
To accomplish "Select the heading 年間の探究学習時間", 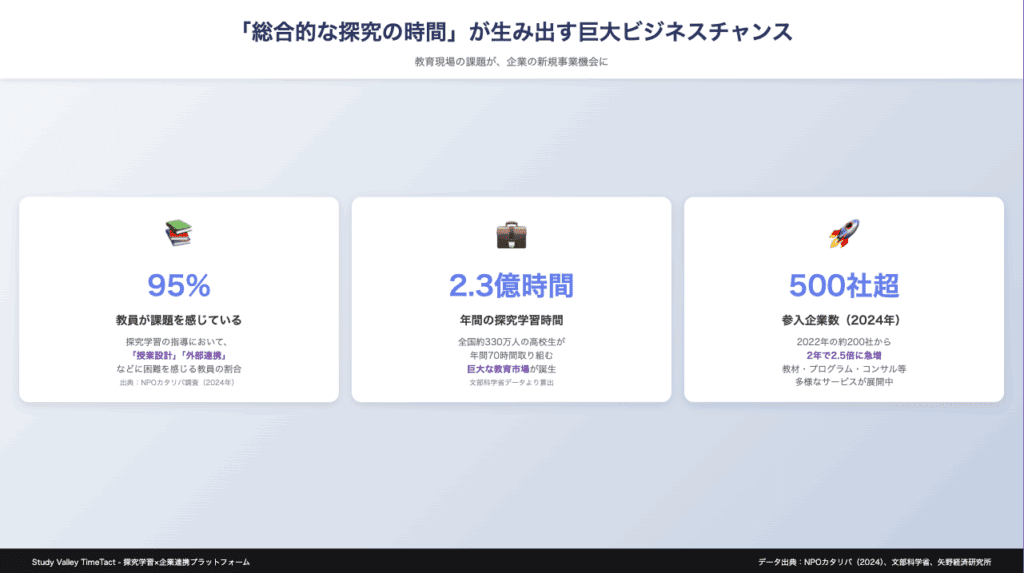I will point(511,321).
